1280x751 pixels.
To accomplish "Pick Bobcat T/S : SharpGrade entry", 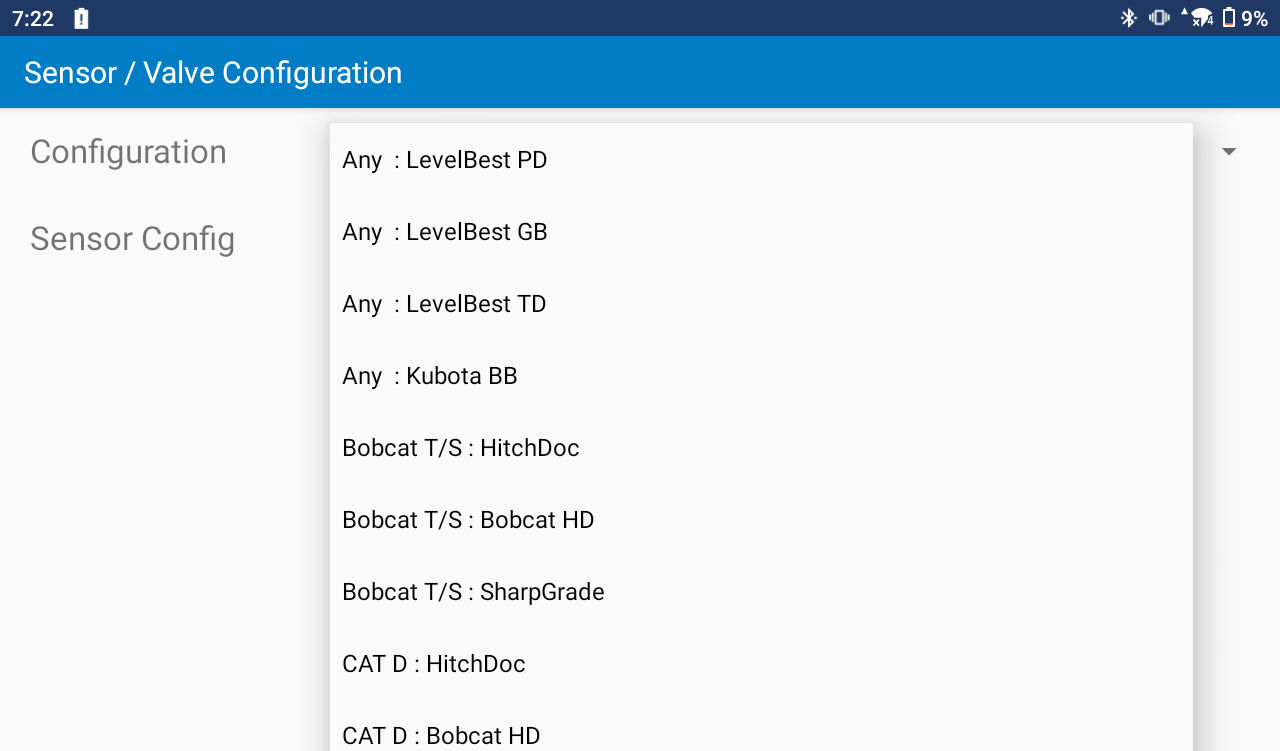I will pos(761,592).
